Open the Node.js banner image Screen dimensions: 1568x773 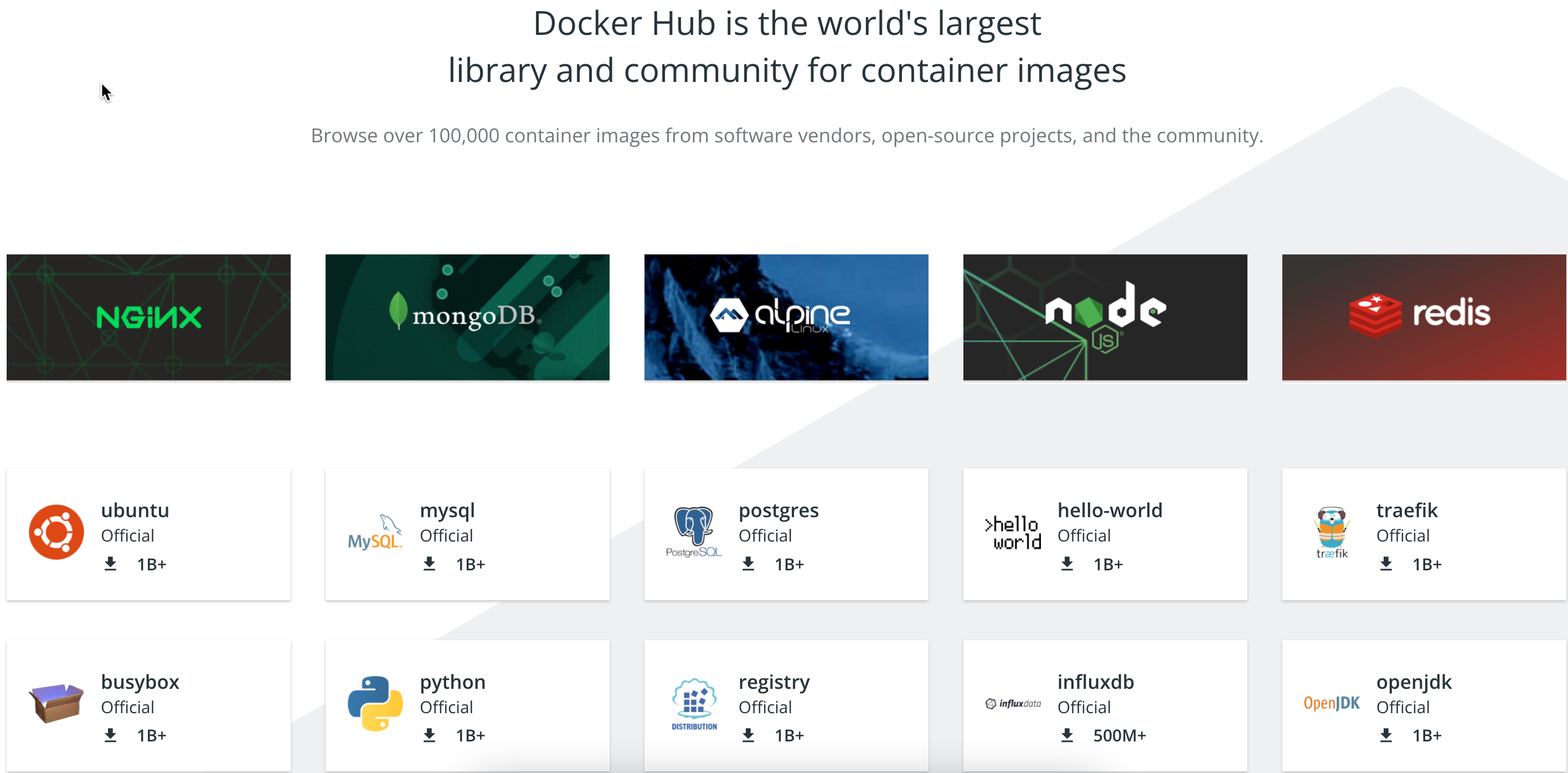tap(1105, 317)
